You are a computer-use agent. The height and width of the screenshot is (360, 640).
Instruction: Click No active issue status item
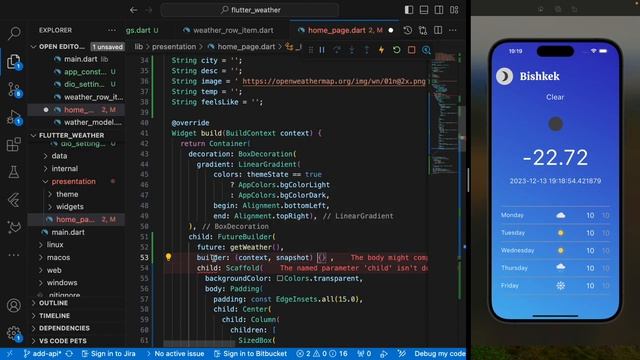[x=175, y=353]
